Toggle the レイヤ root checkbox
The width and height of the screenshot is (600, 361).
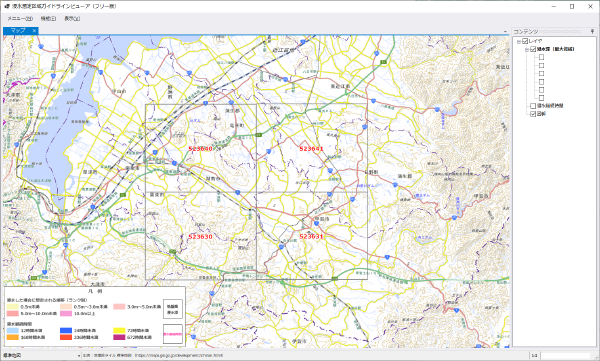pyautogui.click(x=525, y=41)
